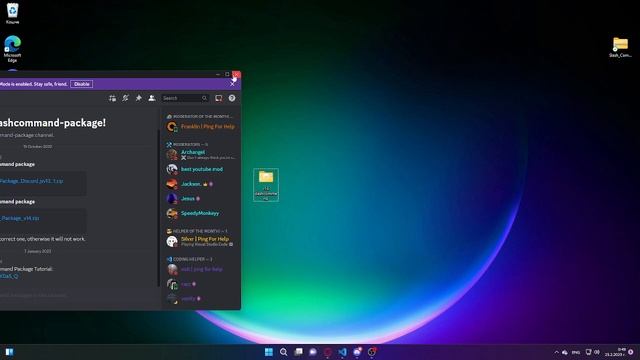
Task: Click the volume icon in system tray
Action: 597,352
